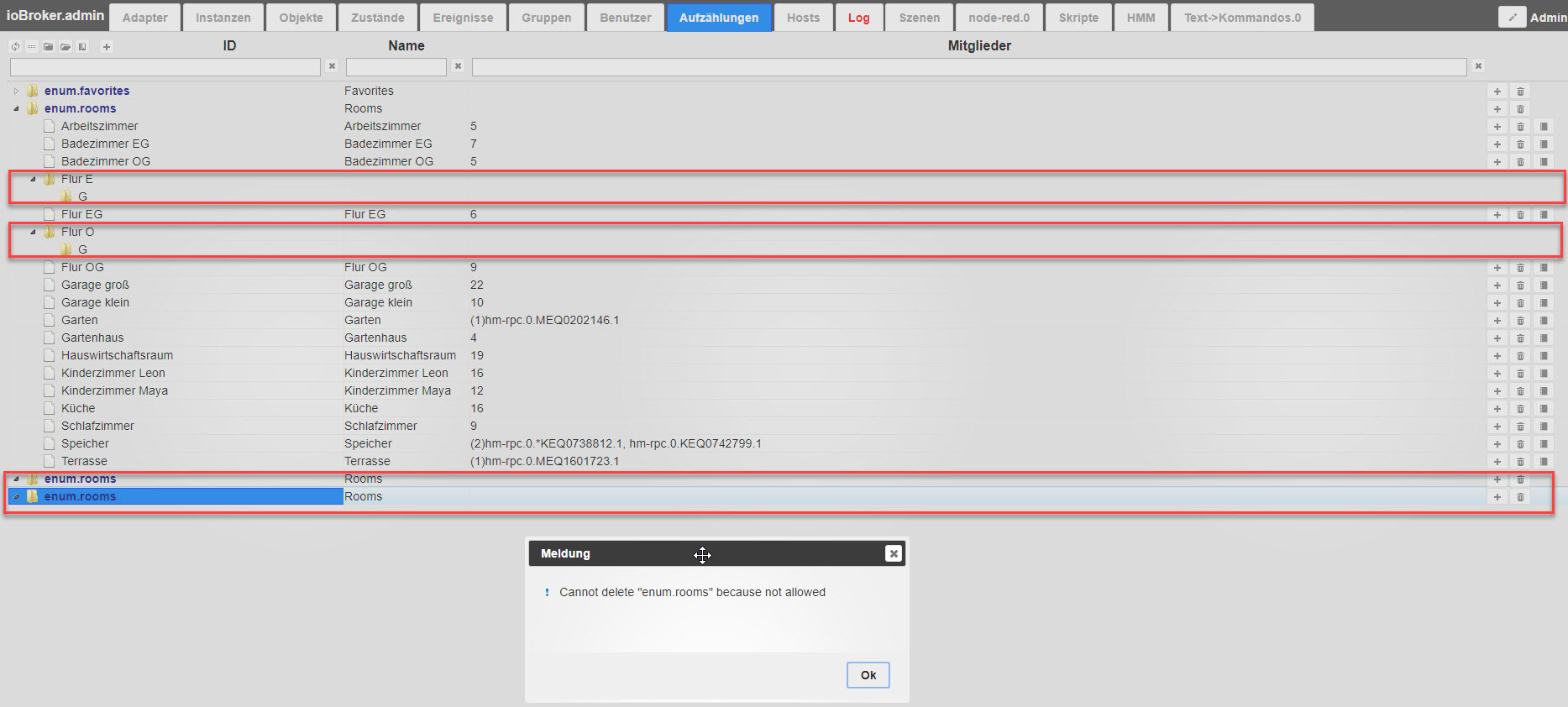1568x707 pixels.
Task: Click into the Mitglieder filter input
Action: pyautogui.click(x=969, y=66)
